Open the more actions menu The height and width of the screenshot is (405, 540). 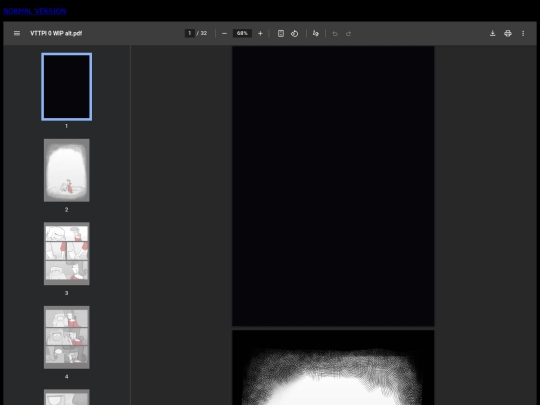click(x=523, y=33)
